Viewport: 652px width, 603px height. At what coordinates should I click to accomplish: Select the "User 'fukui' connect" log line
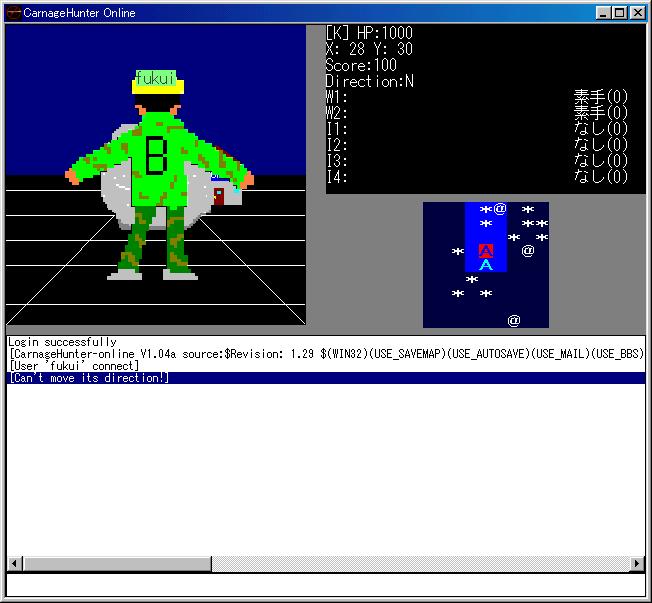(326, 366)
